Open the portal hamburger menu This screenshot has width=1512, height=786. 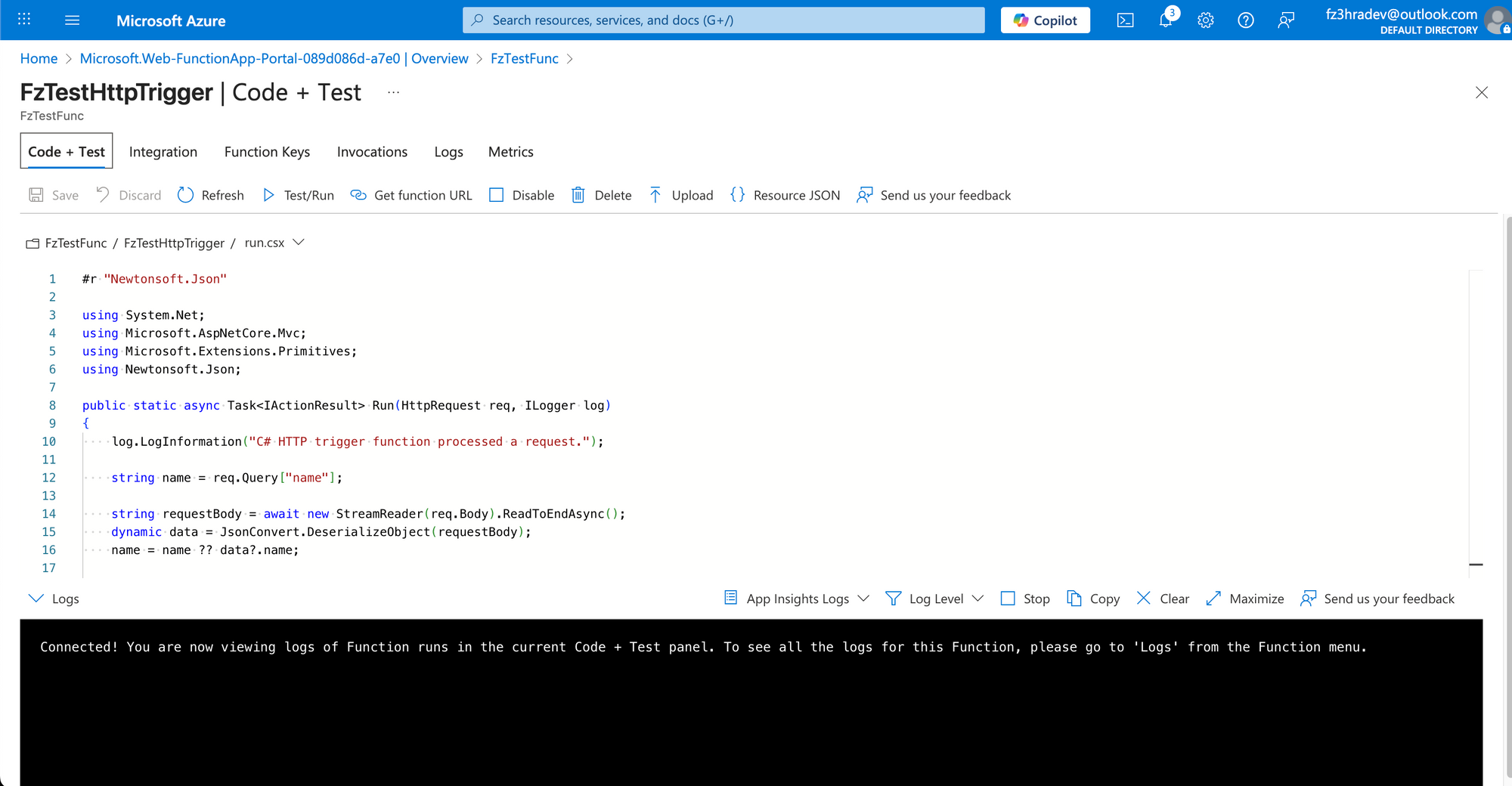[x=73, y=20]
